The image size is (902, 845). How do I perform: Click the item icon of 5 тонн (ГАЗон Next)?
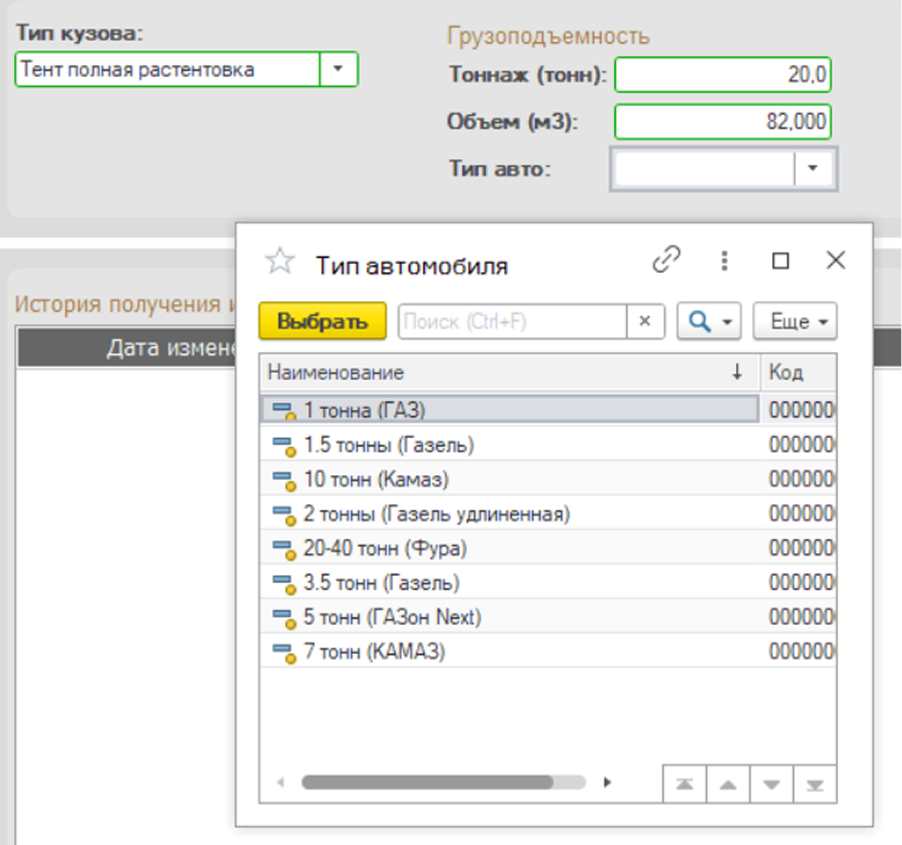284,619
